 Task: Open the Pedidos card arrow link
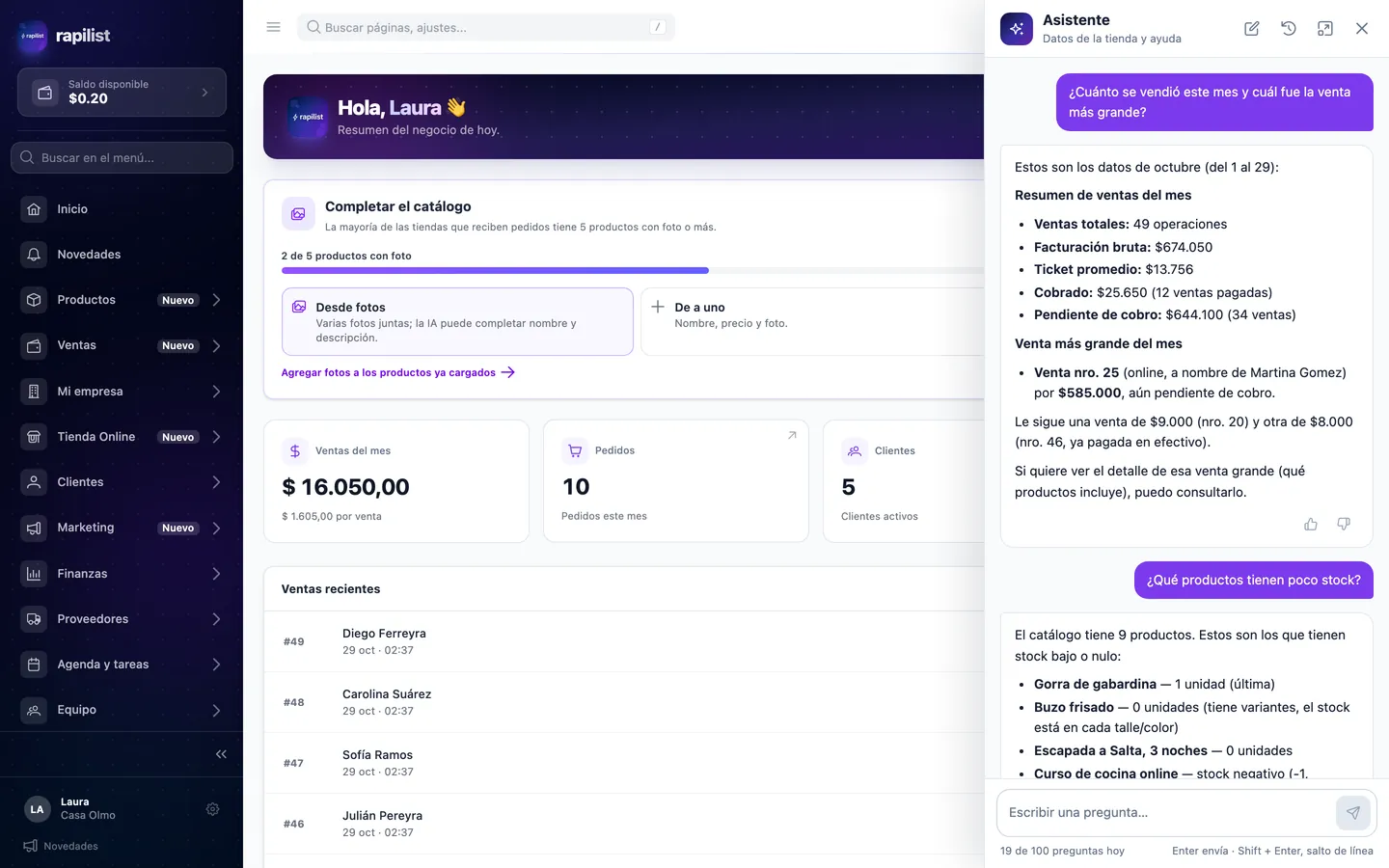coord(792,436)
